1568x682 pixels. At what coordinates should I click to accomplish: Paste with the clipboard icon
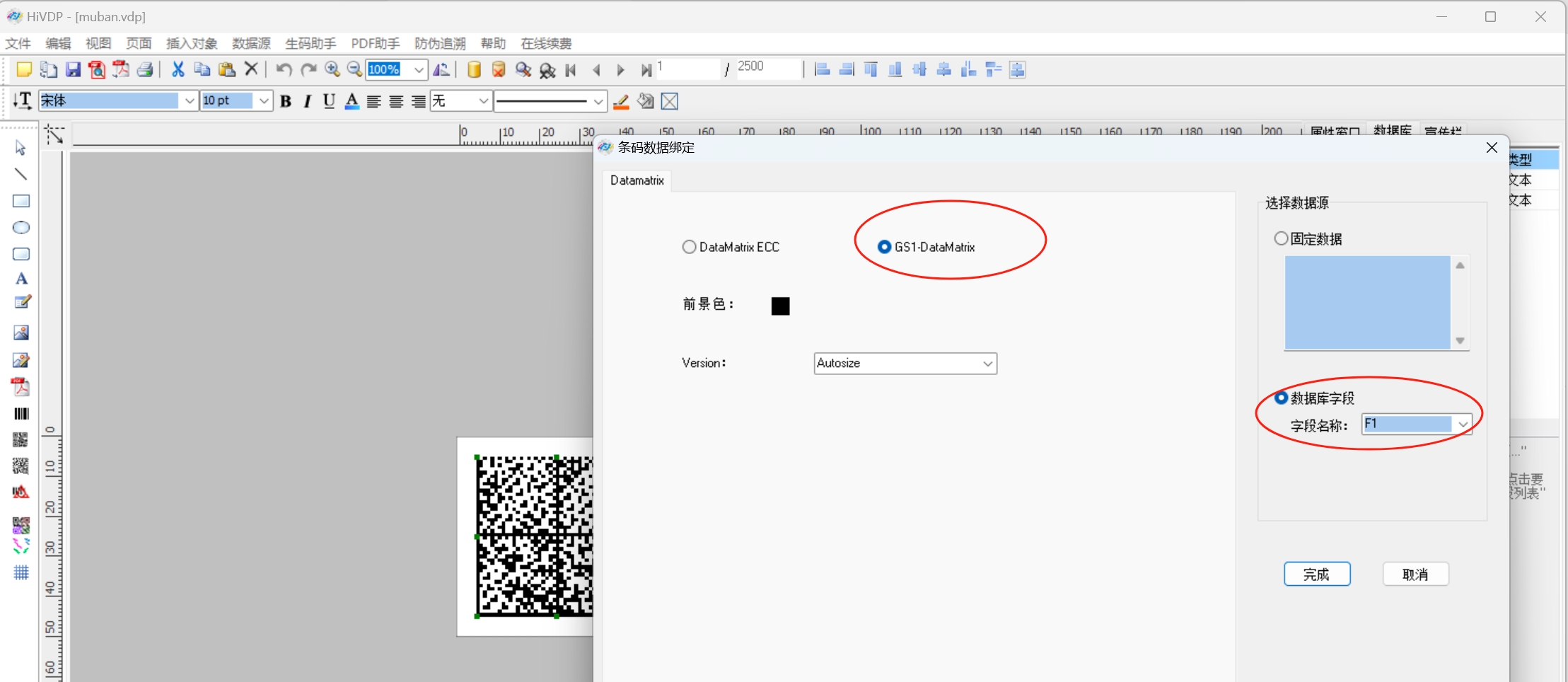pos(226,69)
